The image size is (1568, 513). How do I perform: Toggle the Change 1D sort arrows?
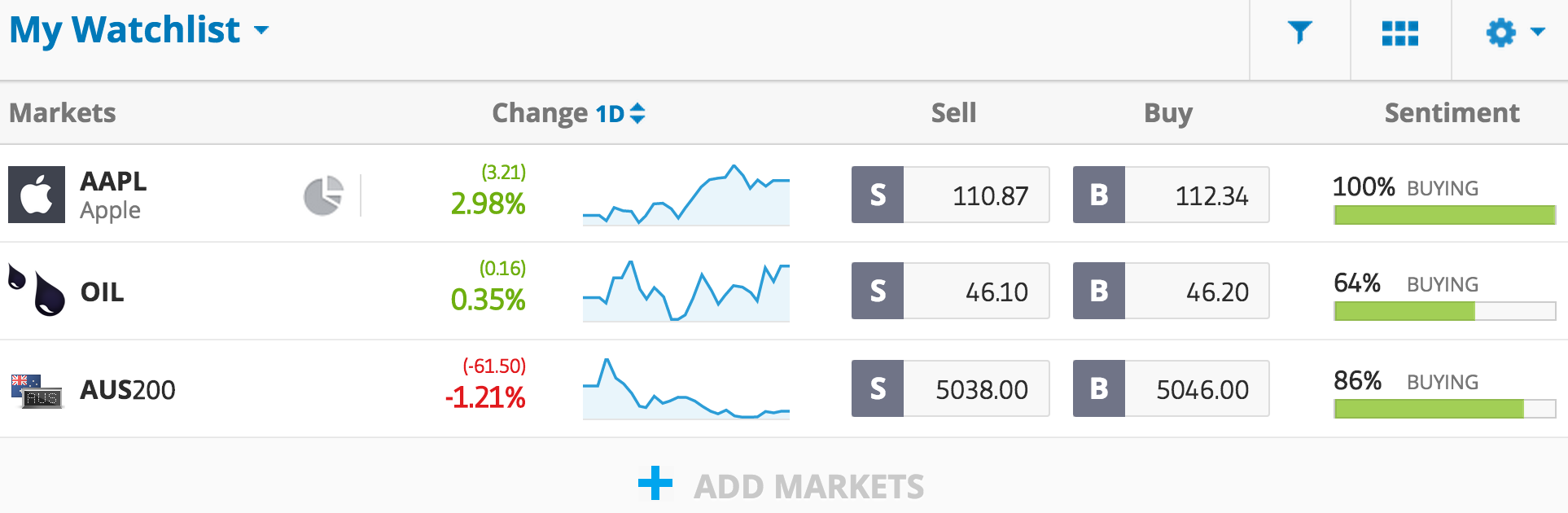tap(637, 113)
